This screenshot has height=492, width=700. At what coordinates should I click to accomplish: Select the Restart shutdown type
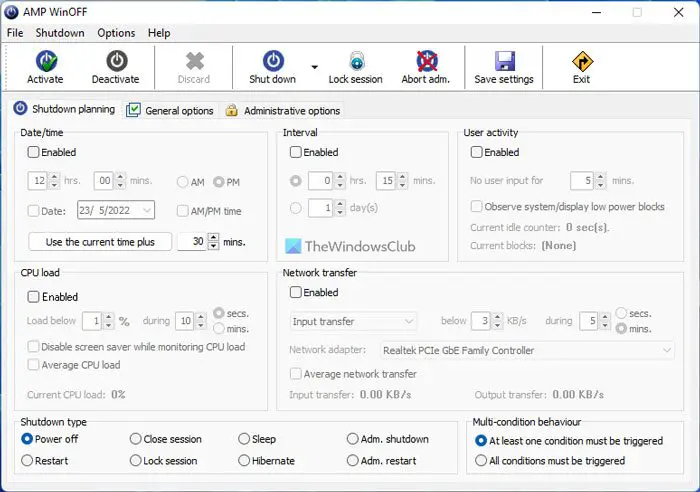click(x=27, y=460)
